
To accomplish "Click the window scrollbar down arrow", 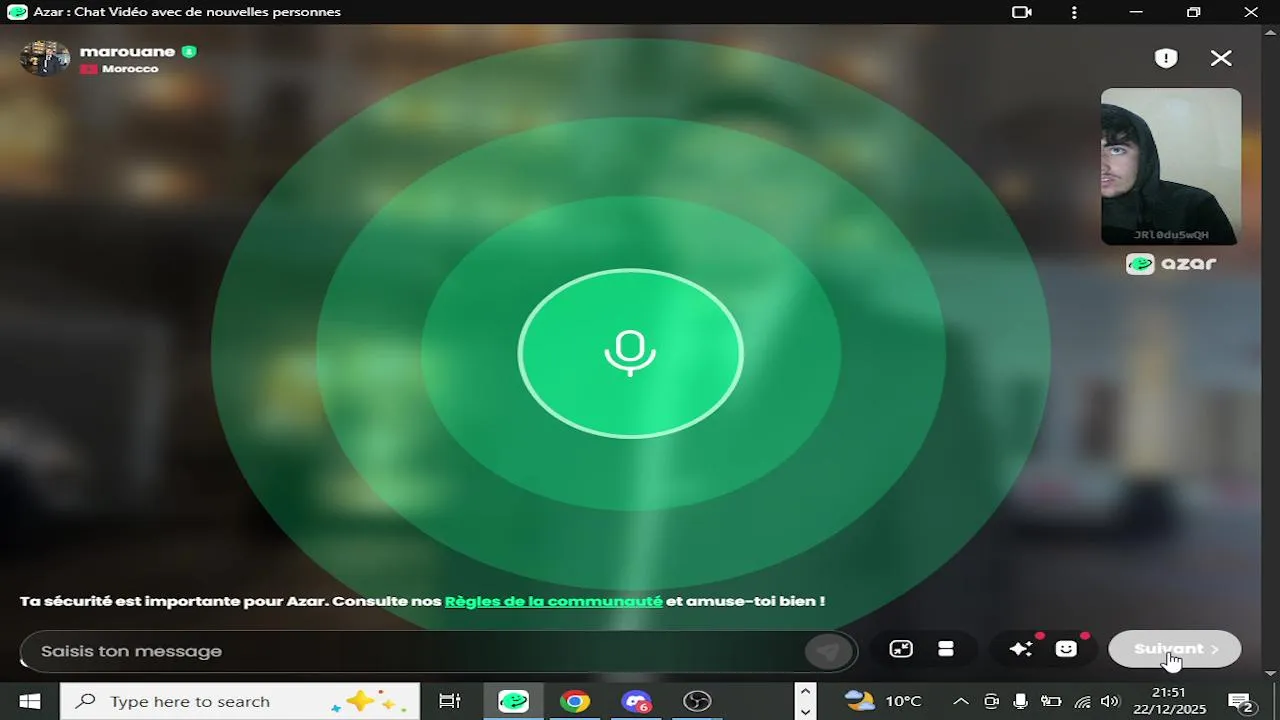I will point(1272,674).
